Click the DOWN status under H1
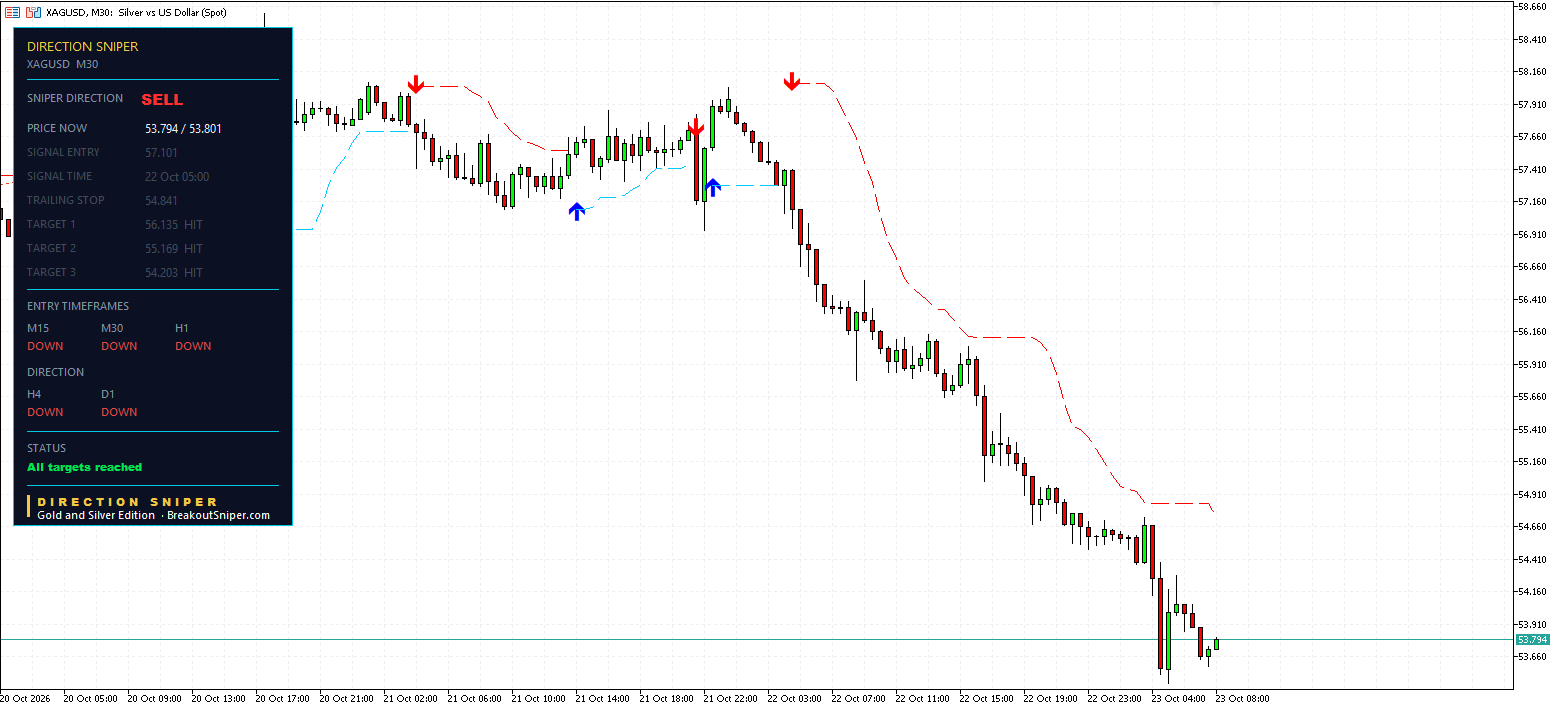This screenshot has width=1560, height=710. 193,346
